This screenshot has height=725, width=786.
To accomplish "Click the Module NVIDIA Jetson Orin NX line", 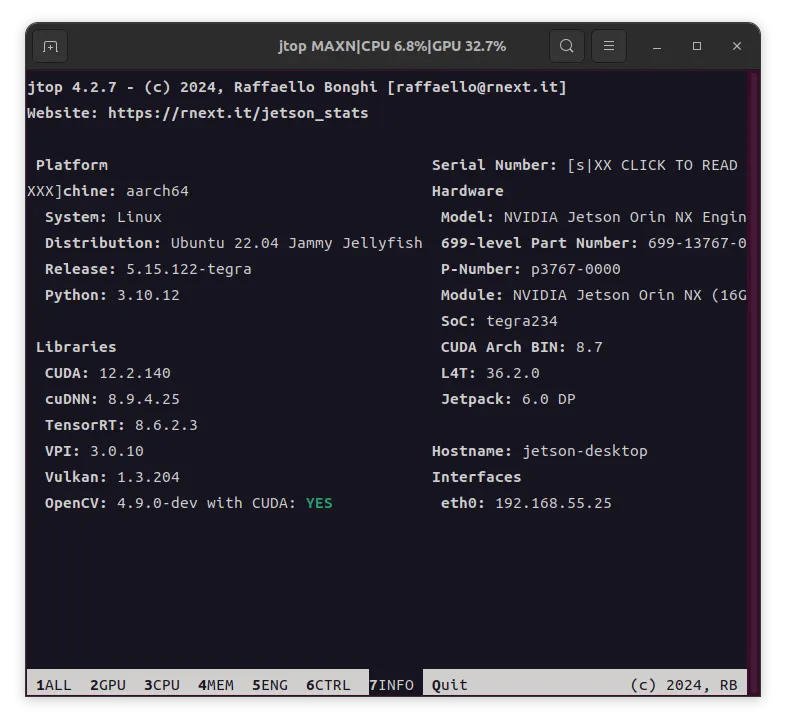I will tap(594, 295).
